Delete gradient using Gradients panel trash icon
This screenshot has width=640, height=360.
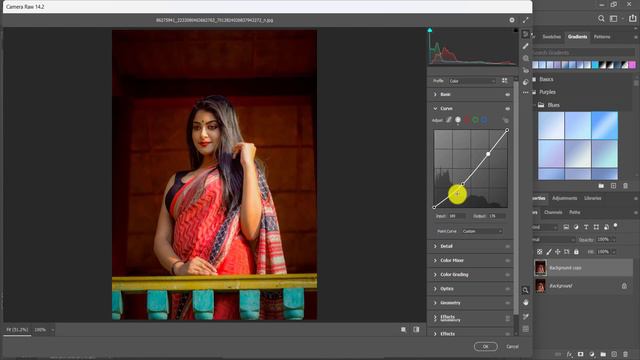click(625, 186)
